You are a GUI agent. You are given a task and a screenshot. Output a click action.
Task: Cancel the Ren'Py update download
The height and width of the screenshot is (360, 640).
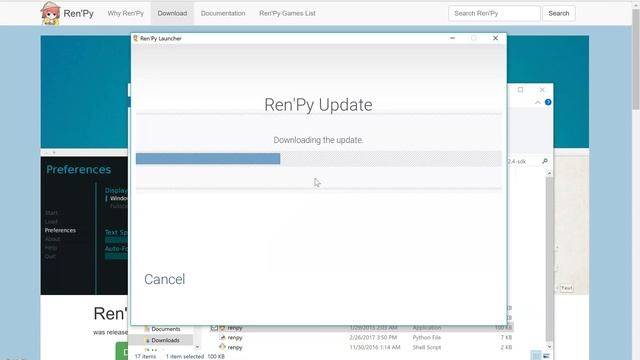[x=164, y=279]
